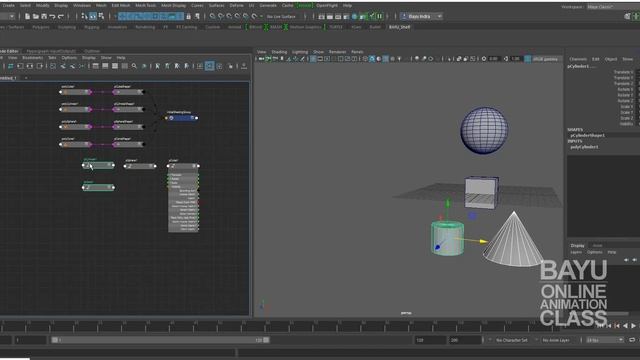Click highlighted Node Editor grid toggle icon
The image size is (640, 360).
pos(209,66)
